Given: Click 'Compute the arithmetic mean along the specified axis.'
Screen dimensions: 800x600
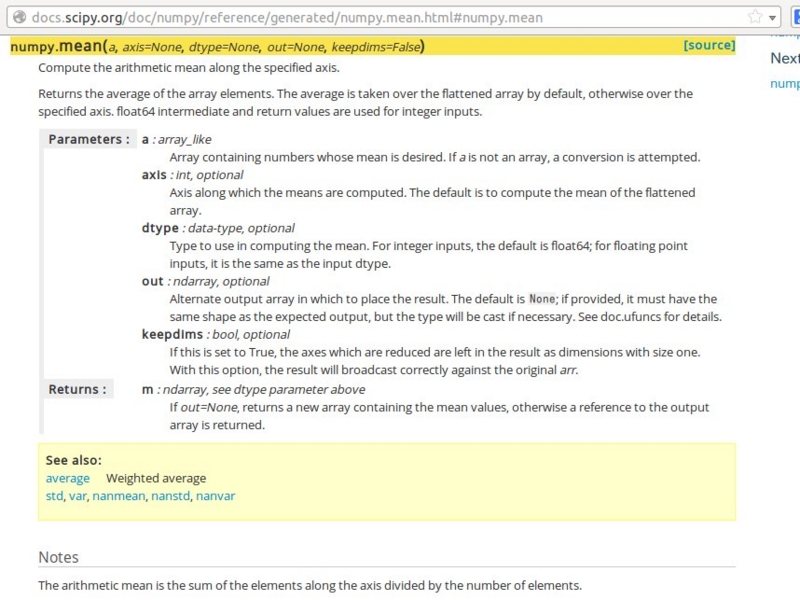Looking at the screenshot, I should click(189, 68).
